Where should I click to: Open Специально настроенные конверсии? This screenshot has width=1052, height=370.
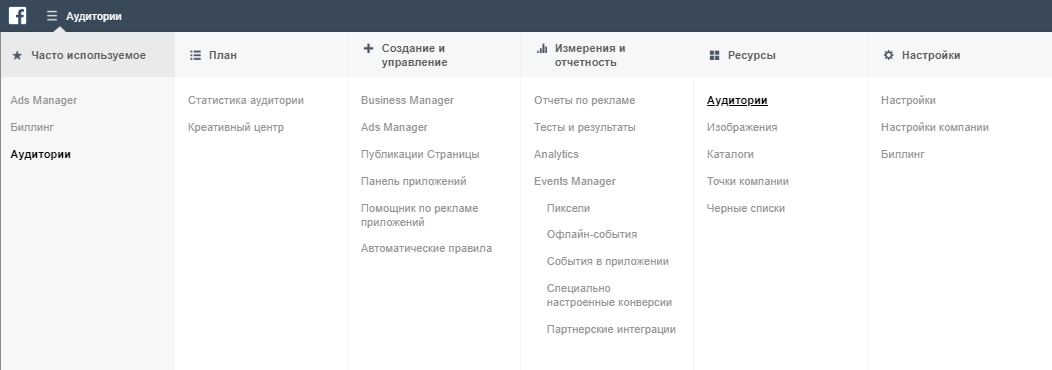tap(609, 295)
